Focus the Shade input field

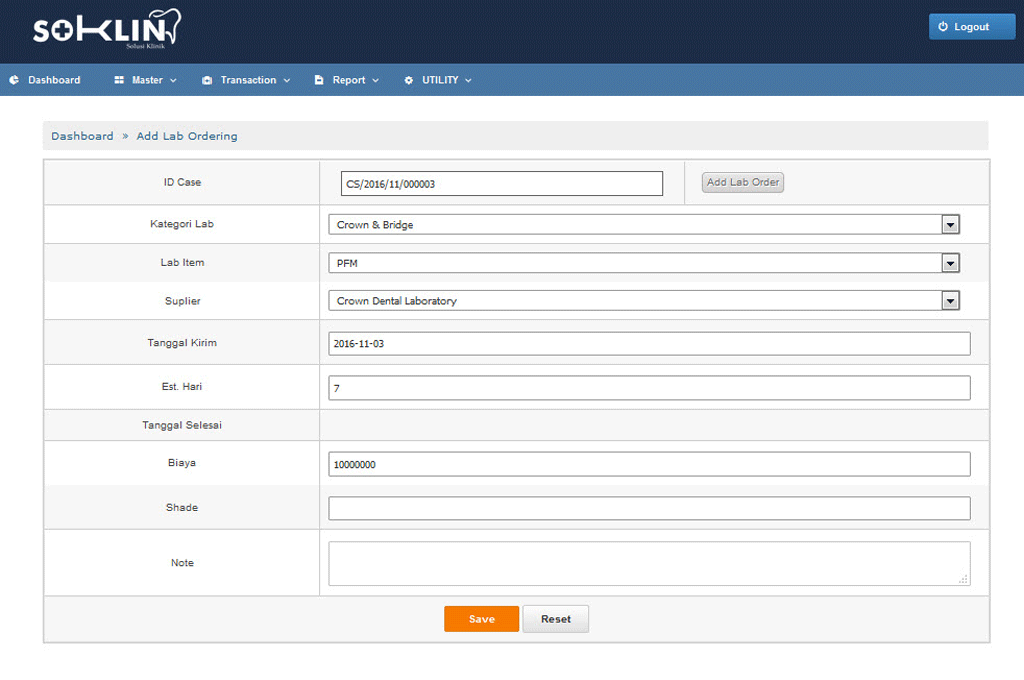click(649, 508)
